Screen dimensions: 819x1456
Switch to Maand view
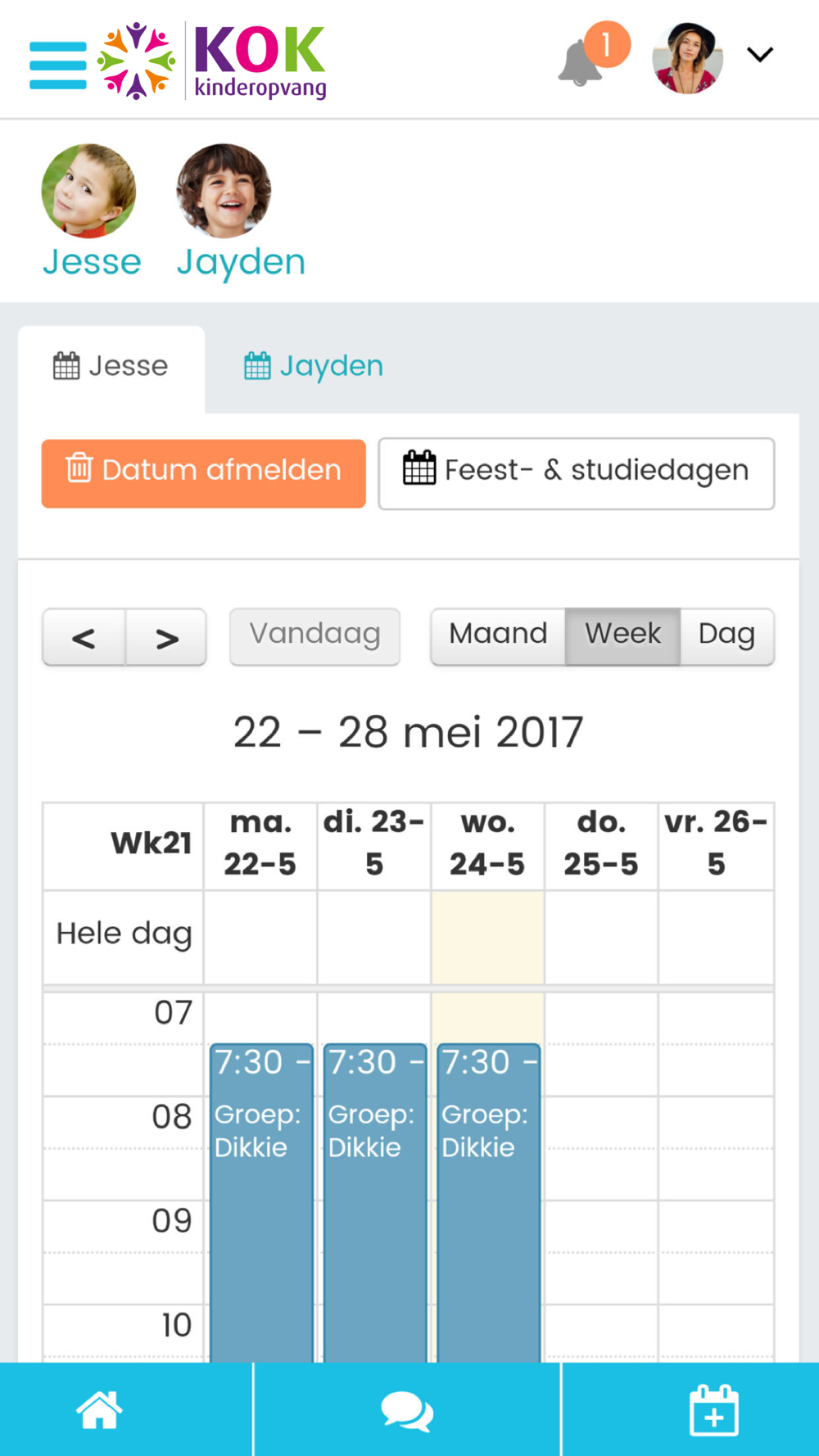coord(498,636)
